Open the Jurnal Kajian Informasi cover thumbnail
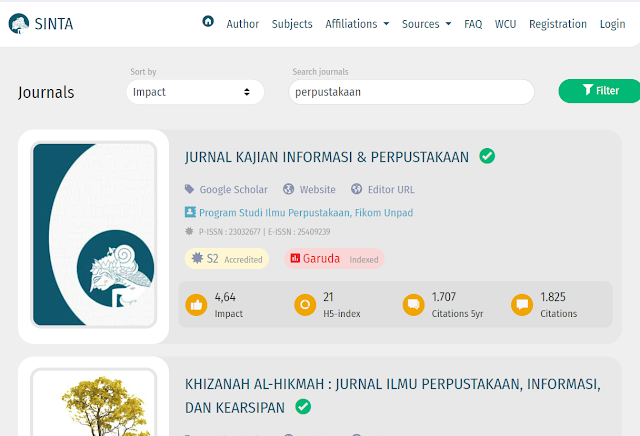The height and width of the screenshot is (436, 640). [x=93, y=234]
